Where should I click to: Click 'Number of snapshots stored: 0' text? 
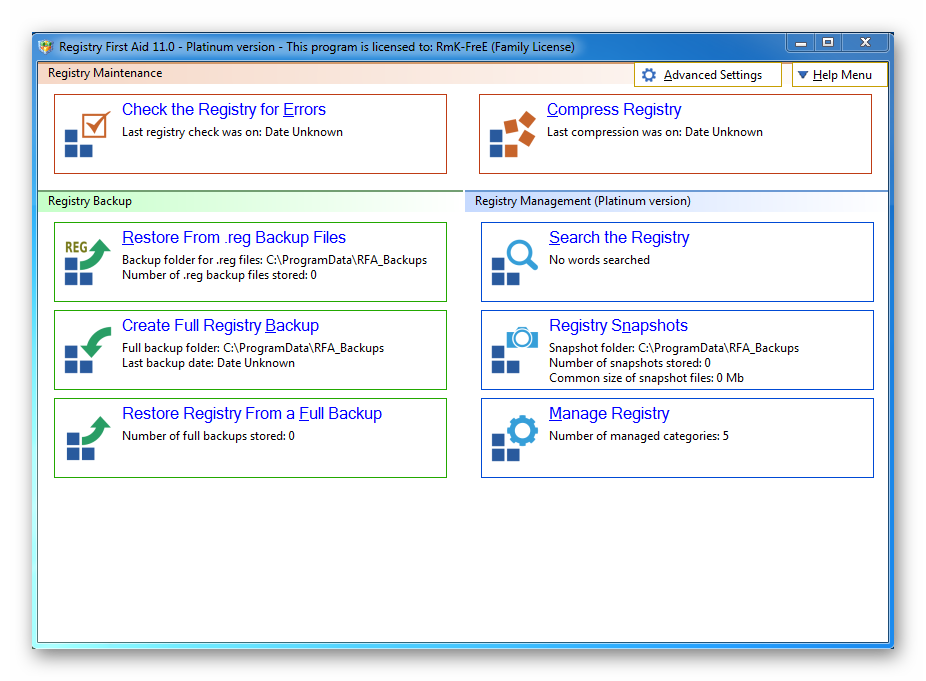pyautogui.click(x=630, y=363)
